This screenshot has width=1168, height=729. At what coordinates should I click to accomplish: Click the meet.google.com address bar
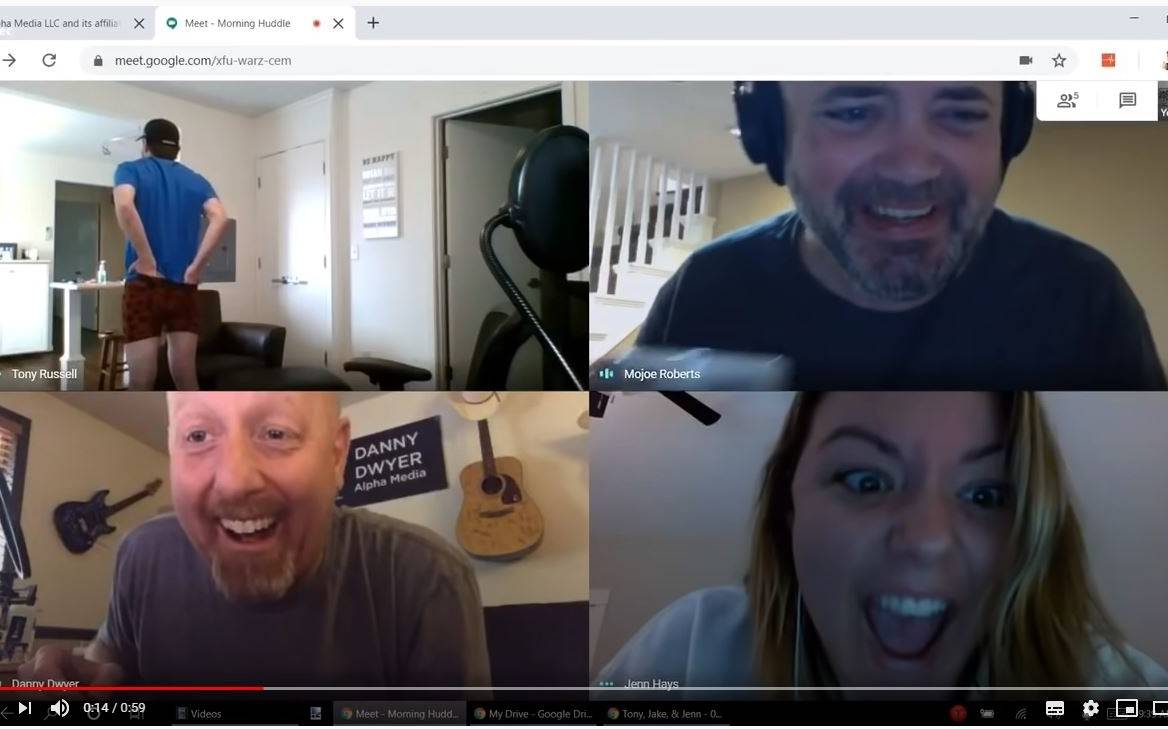click(500, 60)
